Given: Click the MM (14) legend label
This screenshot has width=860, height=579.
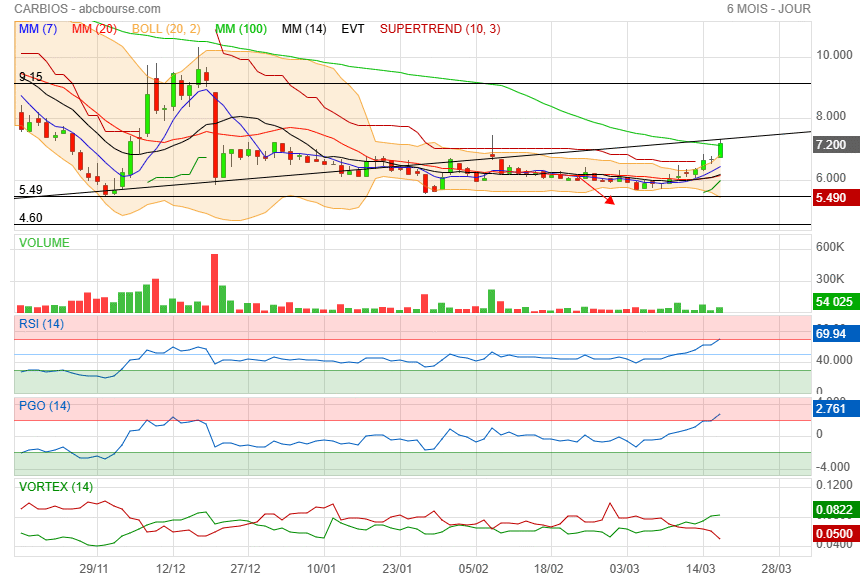Looking at the screenshot, I should click(x=304, y=29).
